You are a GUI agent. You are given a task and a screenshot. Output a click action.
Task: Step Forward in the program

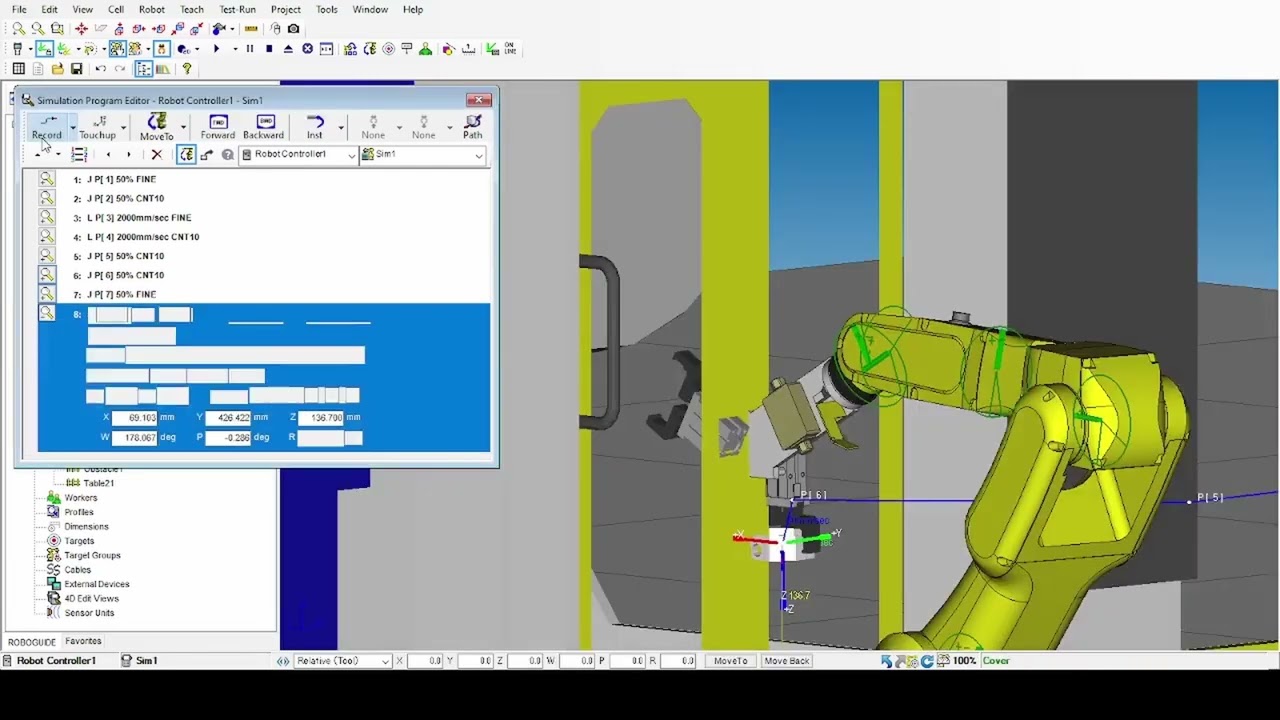pyautogui.click(x=217, y=127)
